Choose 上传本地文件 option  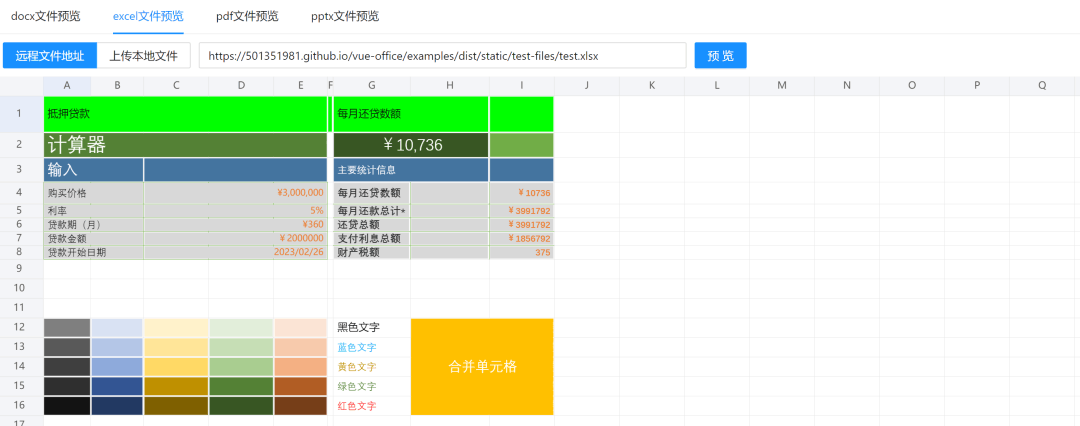[x=144, y=56]
